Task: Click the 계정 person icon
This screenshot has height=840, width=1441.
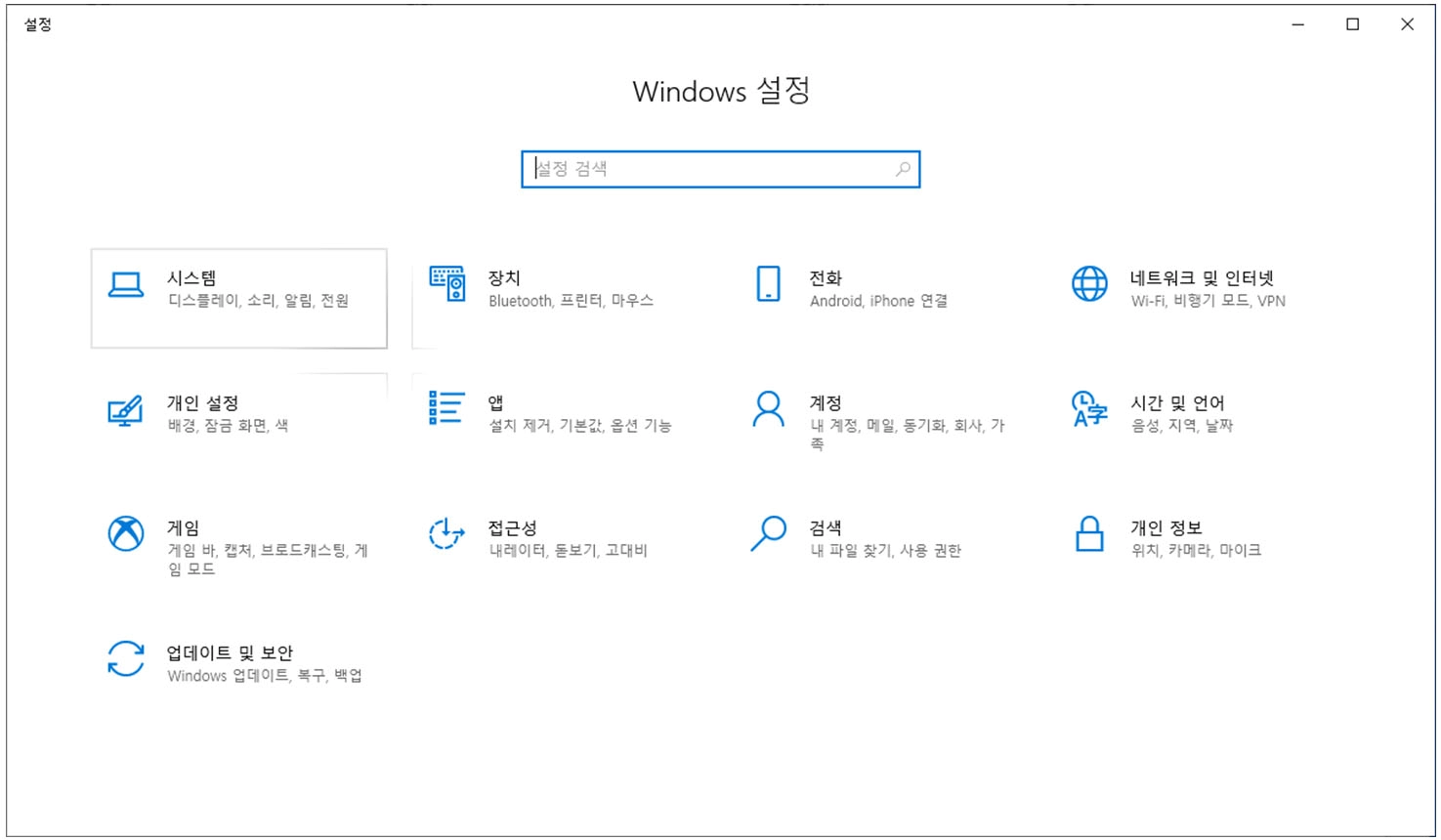Action: [x=767, y=410]
